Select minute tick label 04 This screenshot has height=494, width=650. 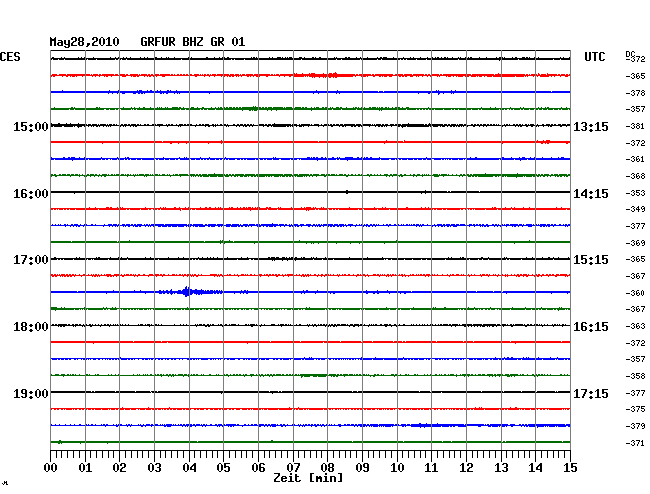pos(189,468)
